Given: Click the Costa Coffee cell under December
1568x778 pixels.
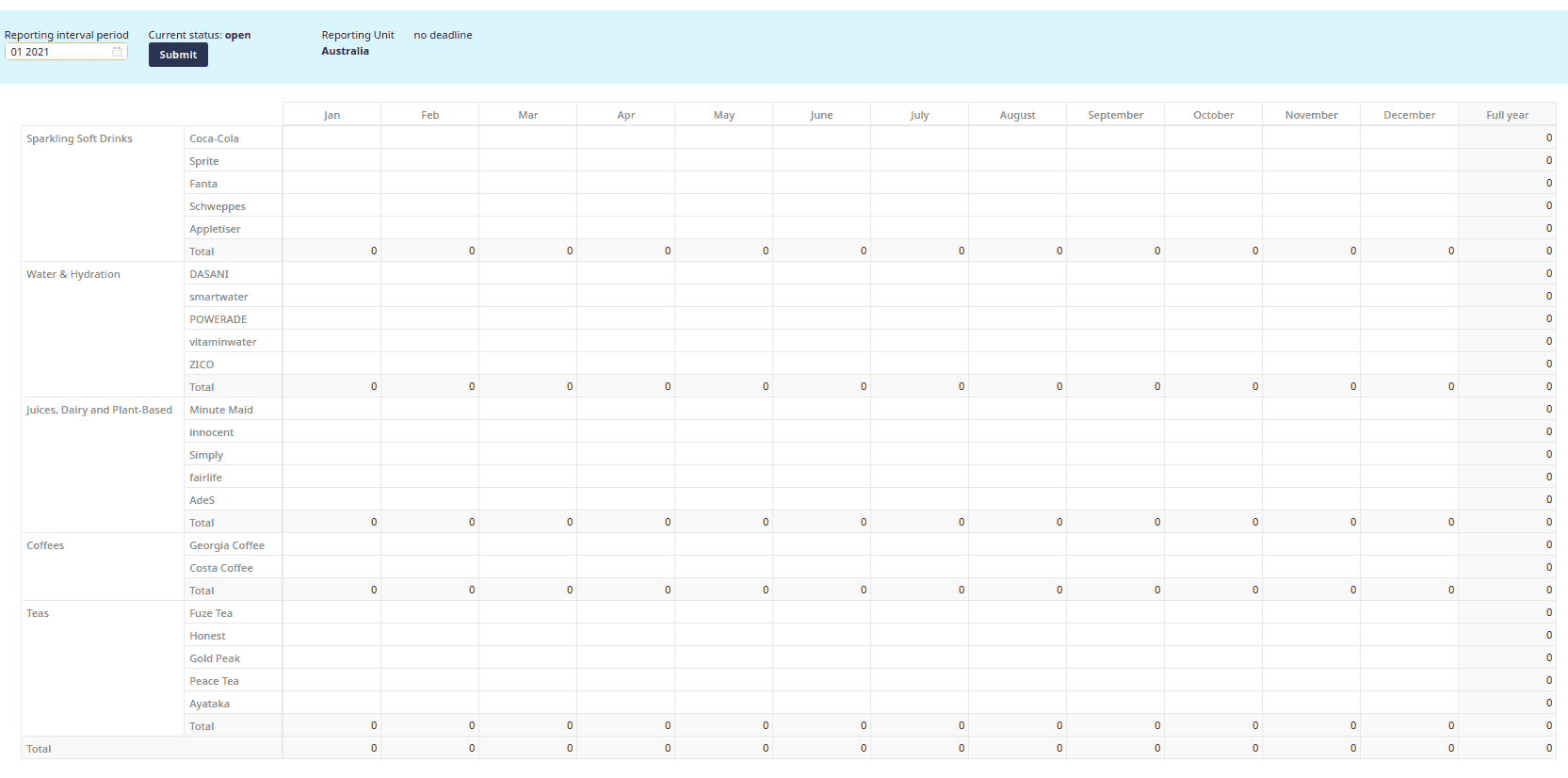Looking at the screenshot, I should tap(1409, 567).
